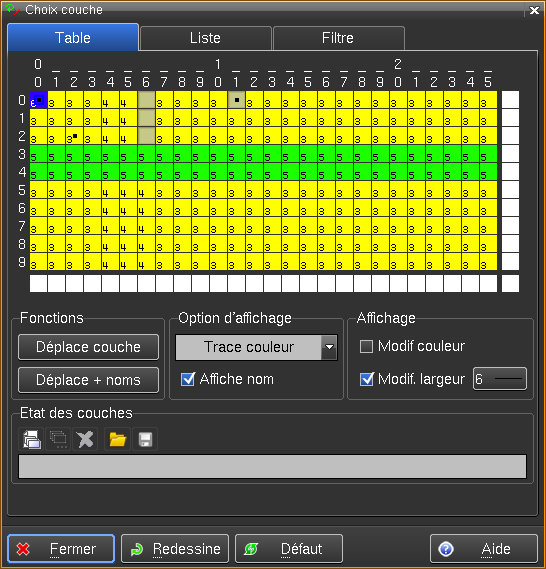Uncheck the Modif. largeur checkbox
This screenshot has width=546, height=569.
pyautogui.click(x=366, y=379)
